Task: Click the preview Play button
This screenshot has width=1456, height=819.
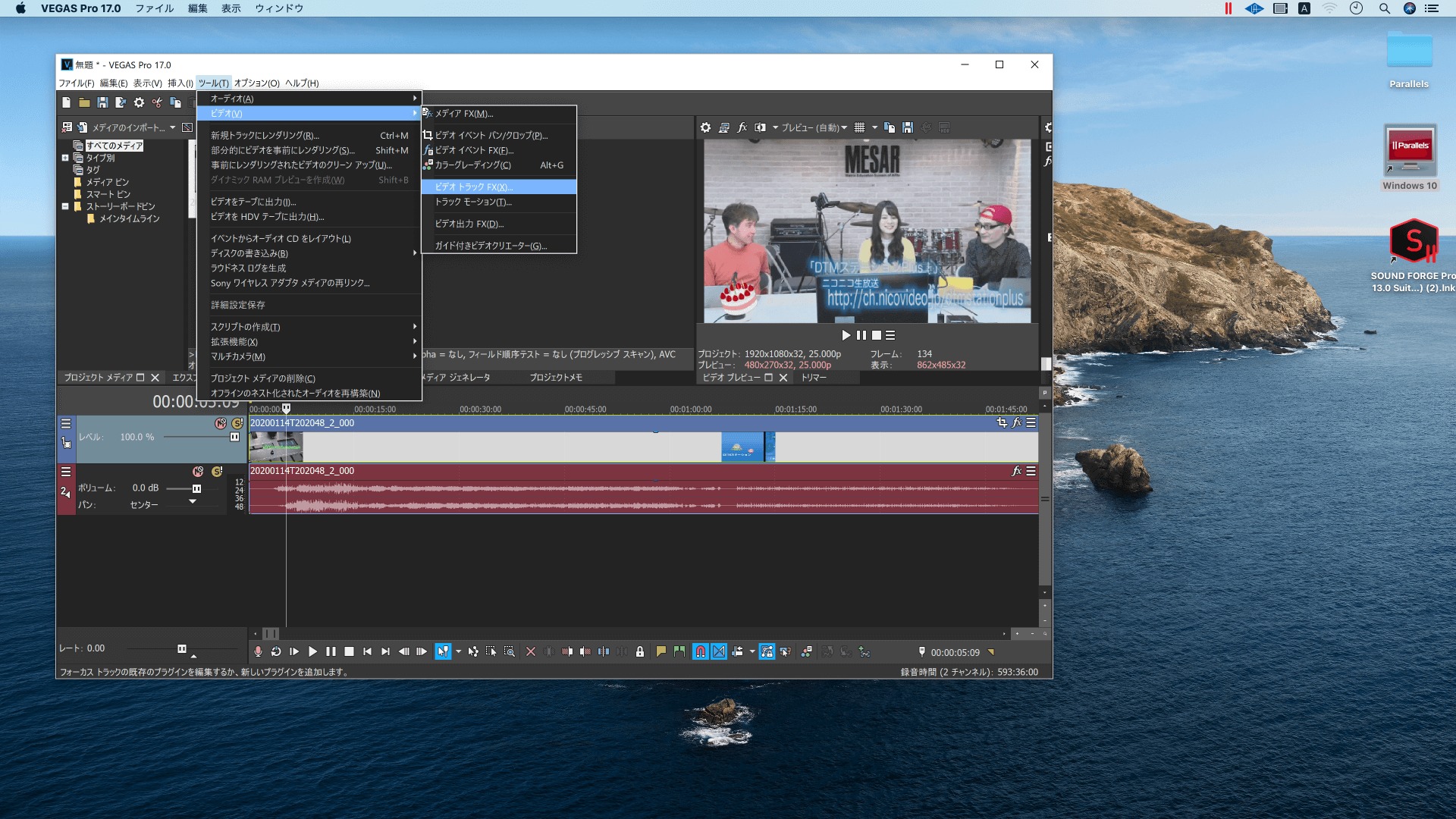Action: (846, 335)
